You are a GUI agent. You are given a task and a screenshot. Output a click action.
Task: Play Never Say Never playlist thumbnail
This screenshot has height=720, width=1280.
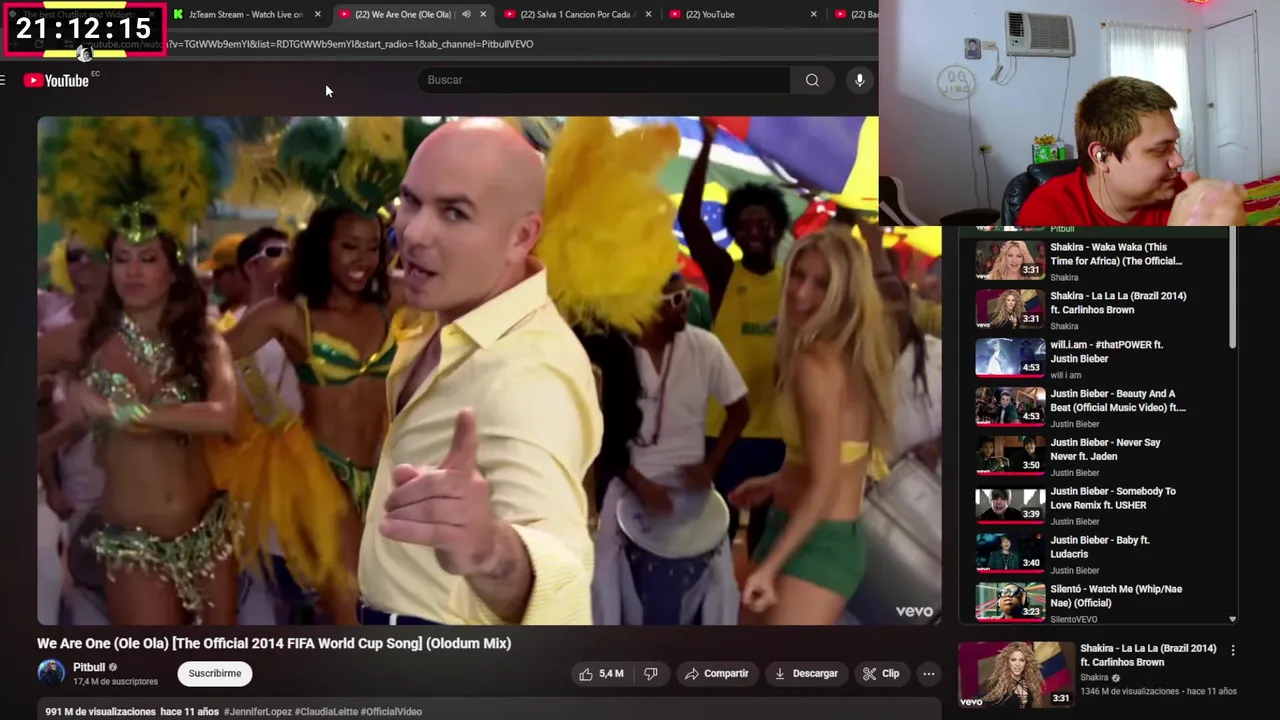(x=1010, y=456)
